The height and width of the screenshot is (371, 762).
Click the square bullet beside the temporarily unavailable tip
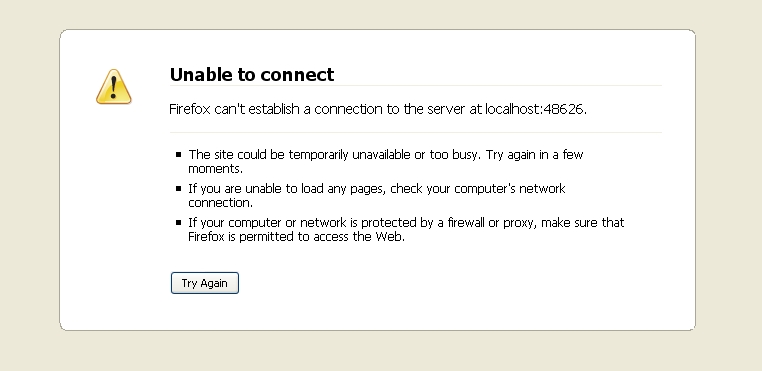point(178,155)
